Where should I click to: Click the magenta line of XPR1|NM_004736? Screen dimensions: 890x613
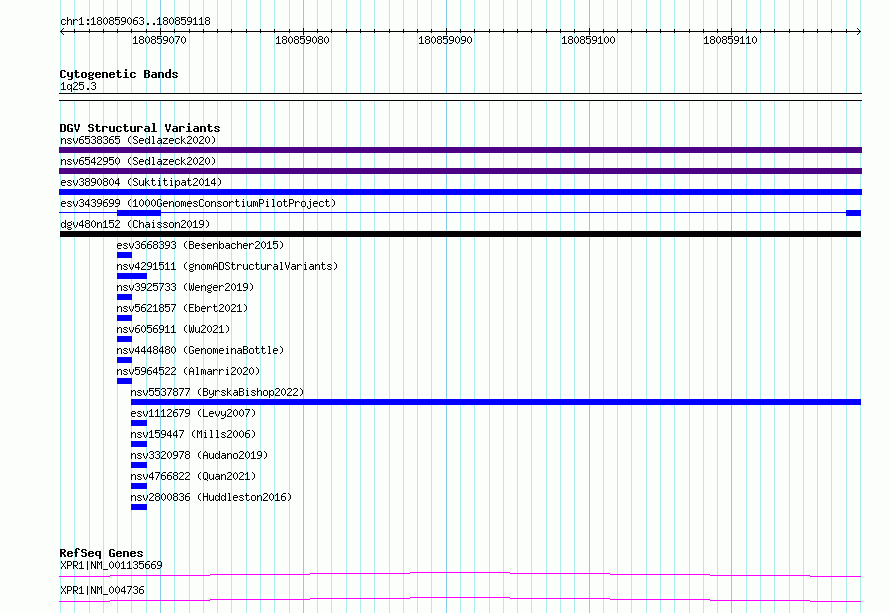pos(460,599)
